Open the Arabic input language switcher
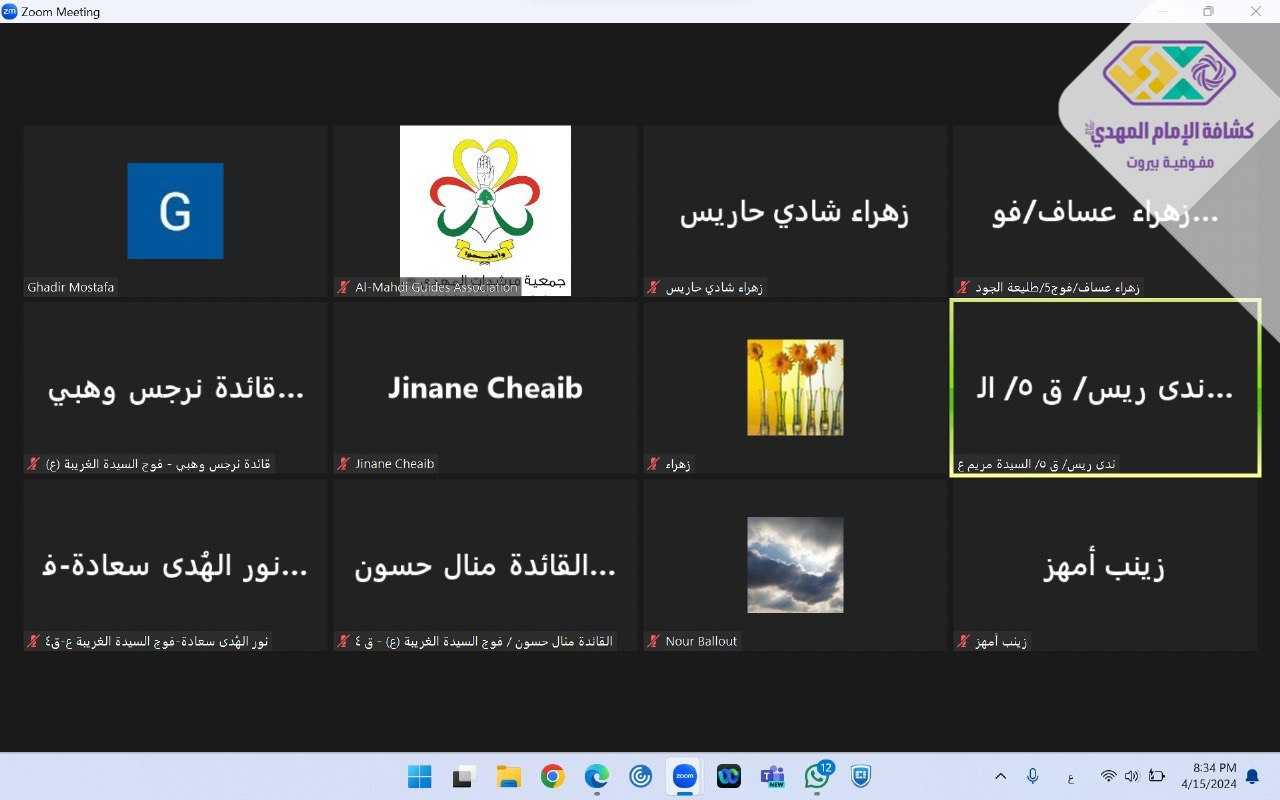Screen dimensions: 1280x800 1070,776
